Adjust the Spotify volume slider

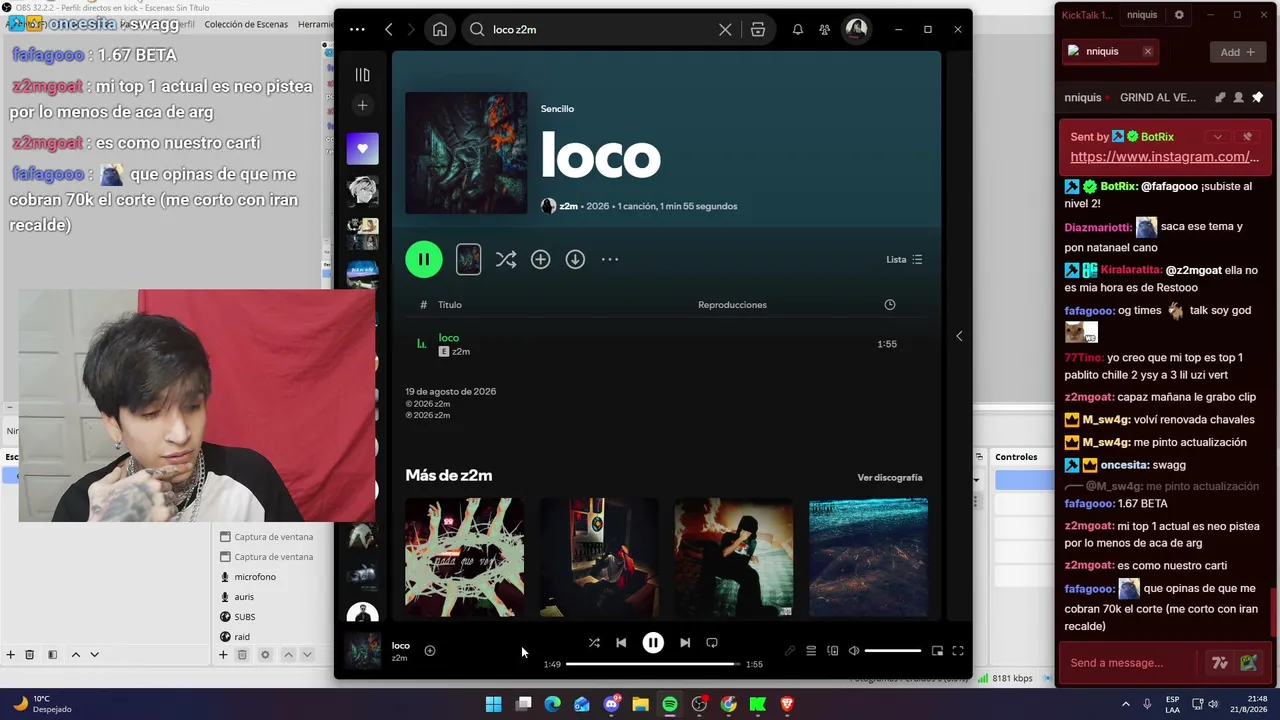pos(893,651)
